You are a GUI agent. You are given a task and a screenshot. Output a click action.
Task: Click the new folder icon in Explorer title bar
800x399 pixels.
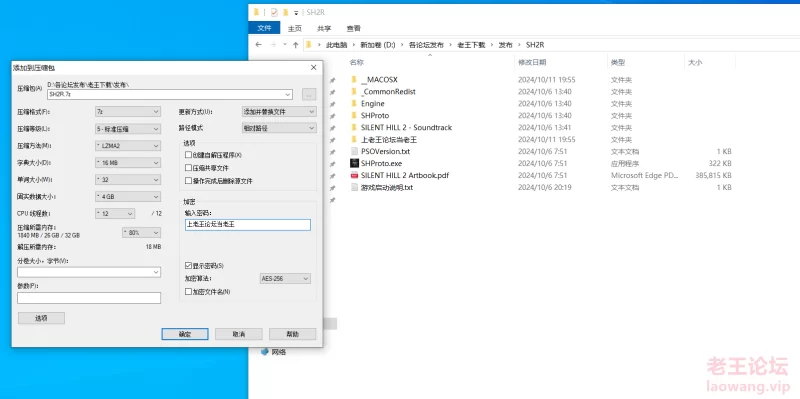tap(286, 12)
